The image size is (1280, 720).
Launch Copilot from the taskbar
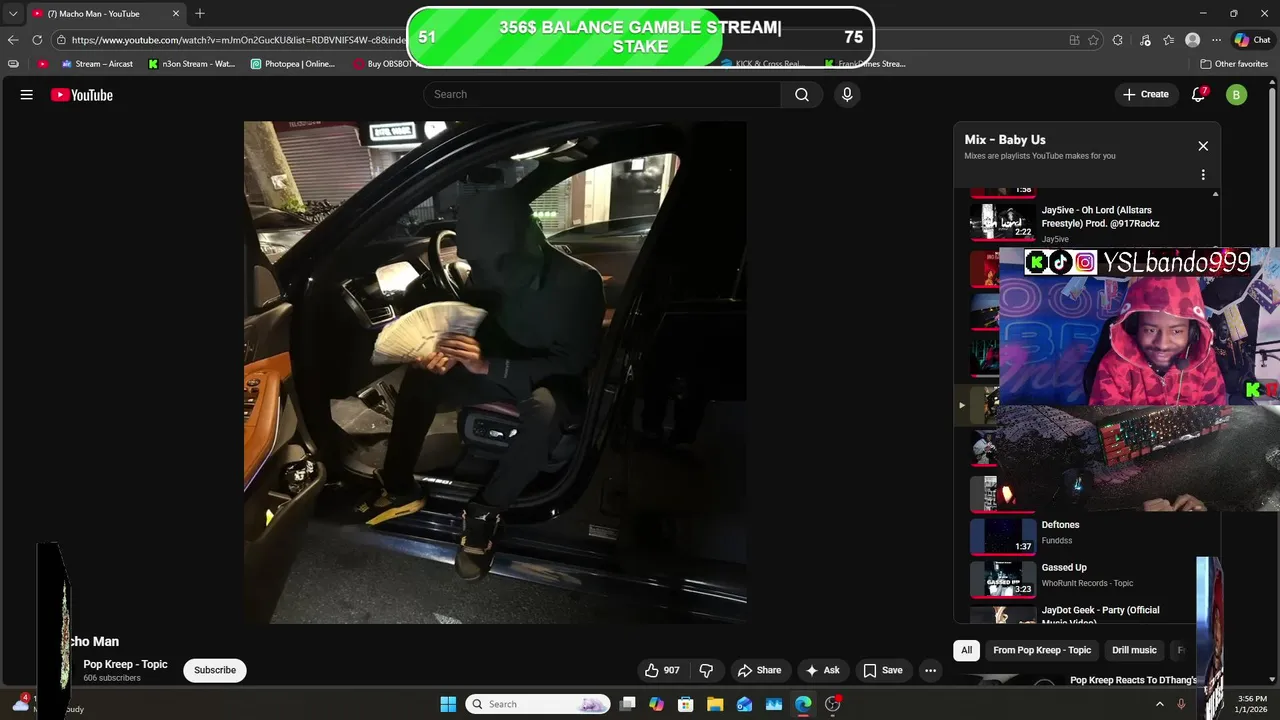point(656,704)
